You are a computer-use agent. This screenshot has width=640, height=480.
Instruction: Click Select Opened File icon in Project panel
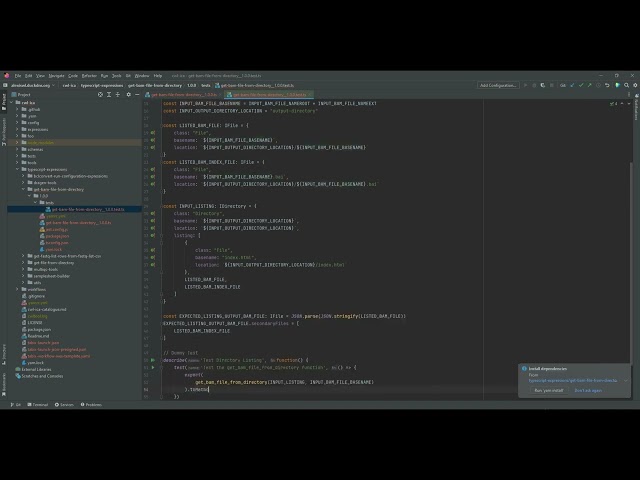pos(100,95)
